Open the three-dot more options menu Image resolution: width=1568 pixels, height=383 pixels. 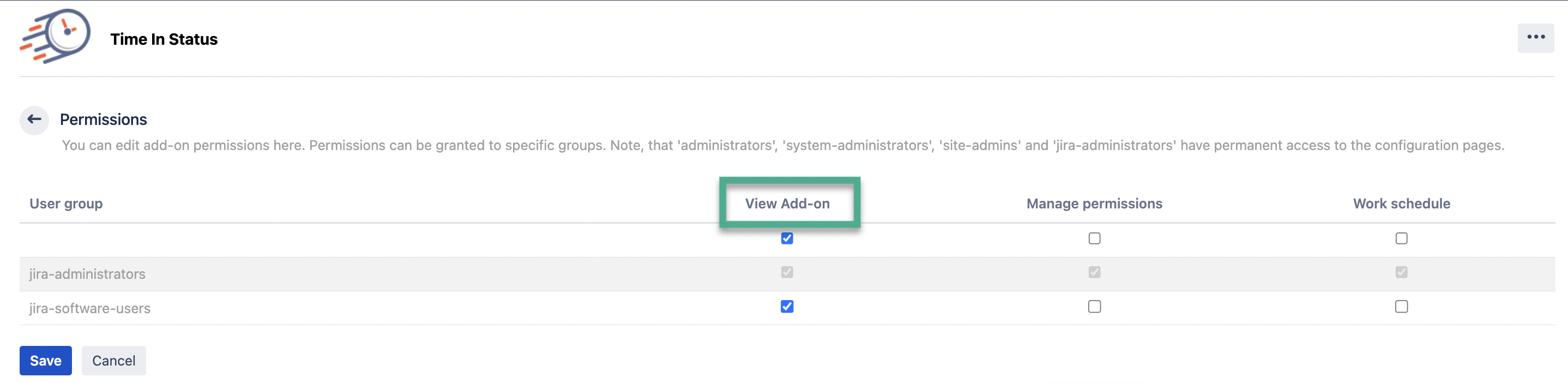click(x=1535, y=38)
